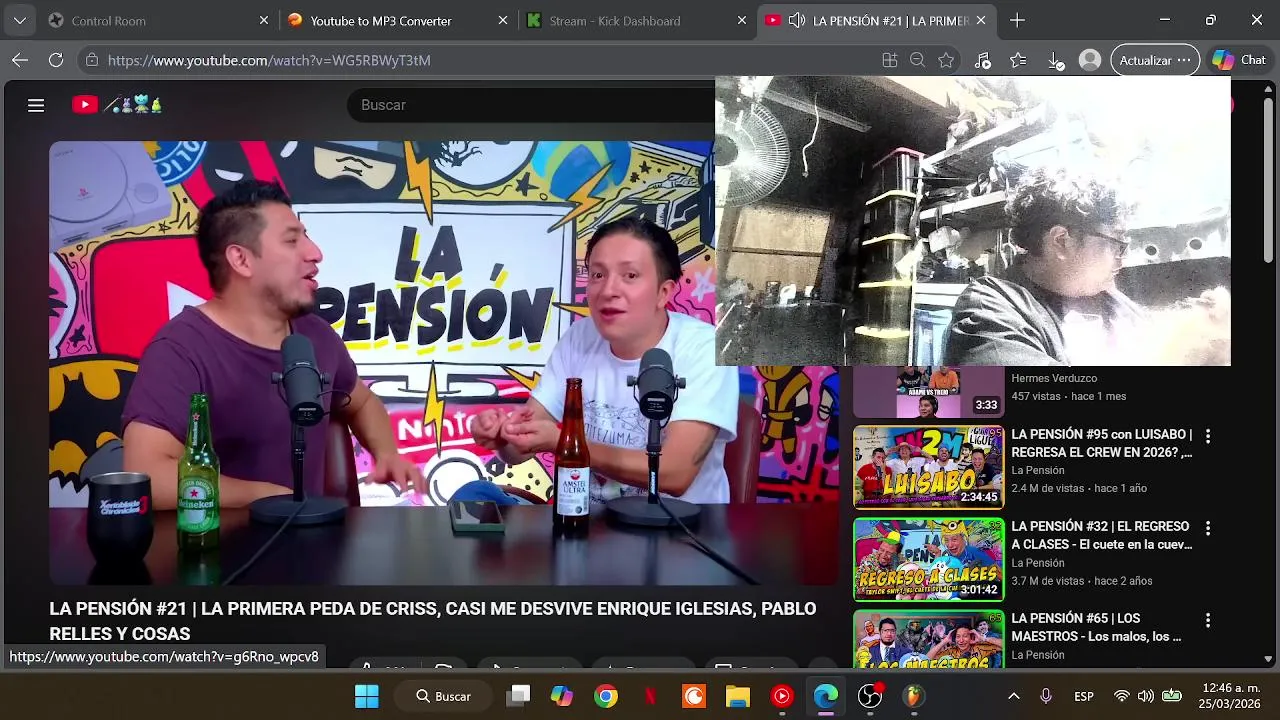Open Task View from taskbar
Screen dimensions: 1280x720
518,696
